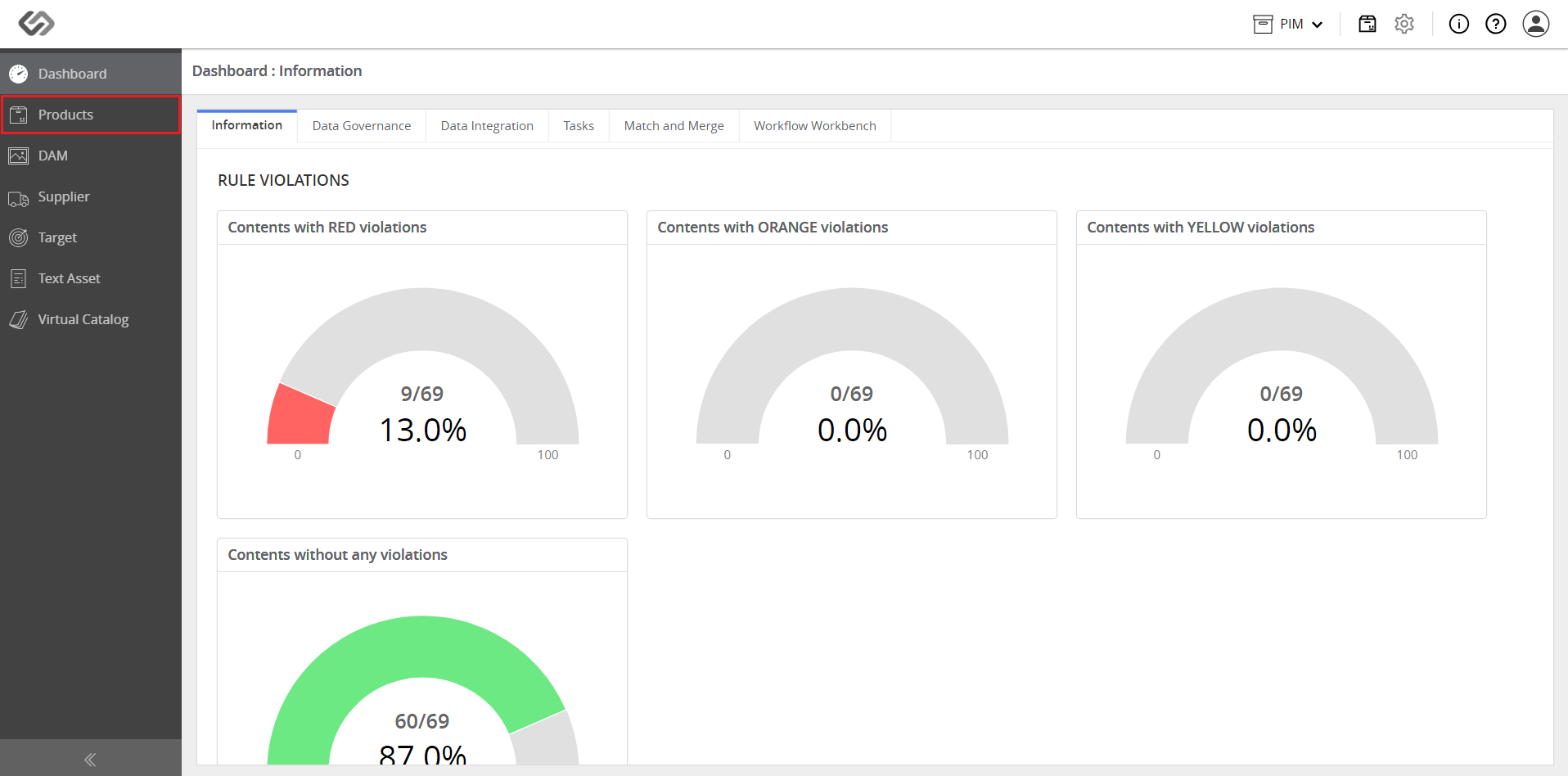
Task: Open the settings gear icon
Action: [1404, 24]
